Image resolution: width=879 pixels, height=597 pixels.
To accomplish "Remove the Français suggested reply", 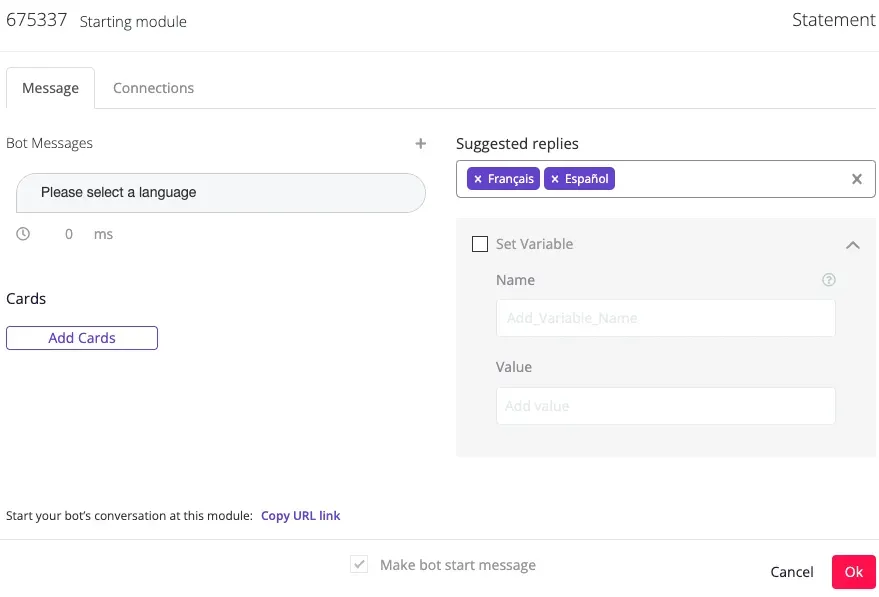I will tap(479, 178).
